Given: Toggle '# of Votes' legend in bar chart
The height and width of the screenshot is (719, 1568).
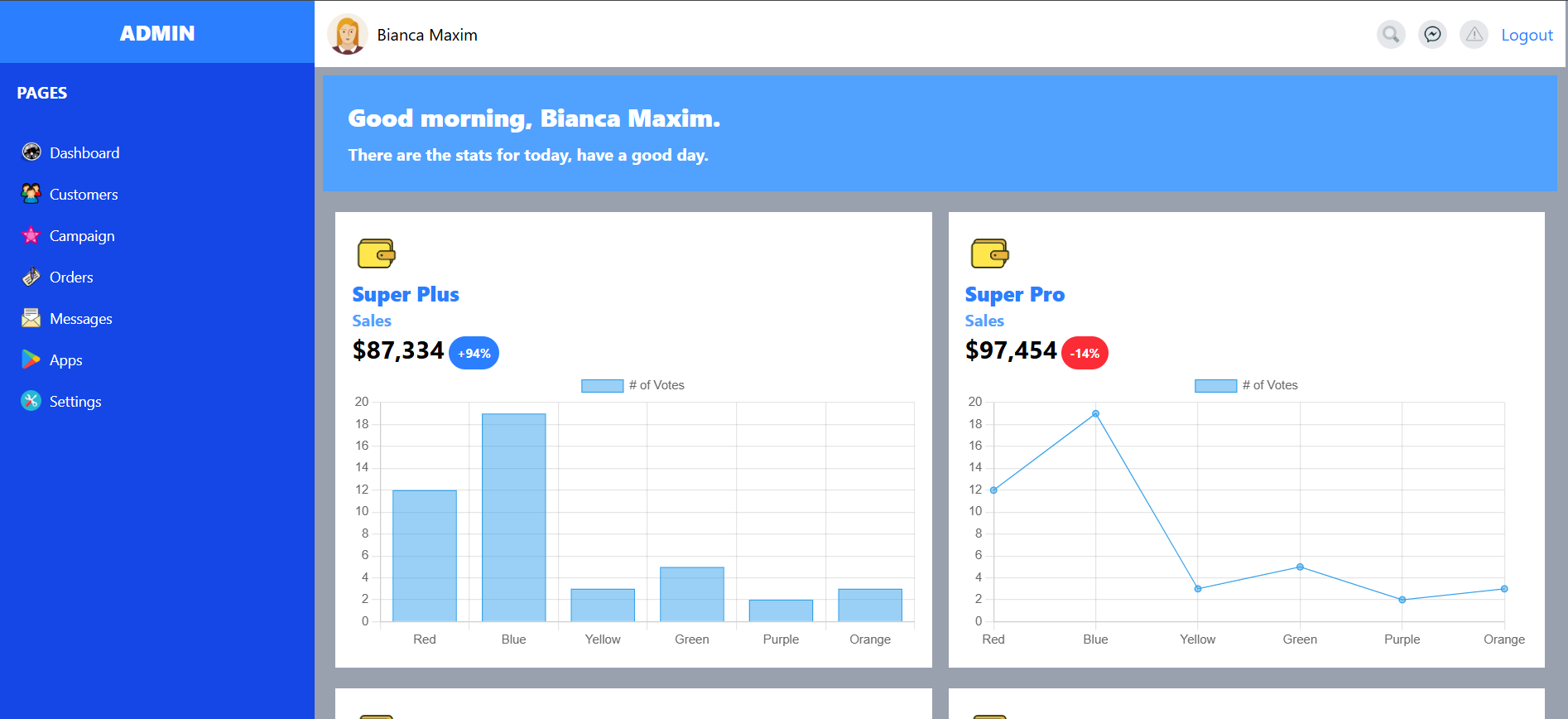Looking at the screenshot, I should 633,385.
